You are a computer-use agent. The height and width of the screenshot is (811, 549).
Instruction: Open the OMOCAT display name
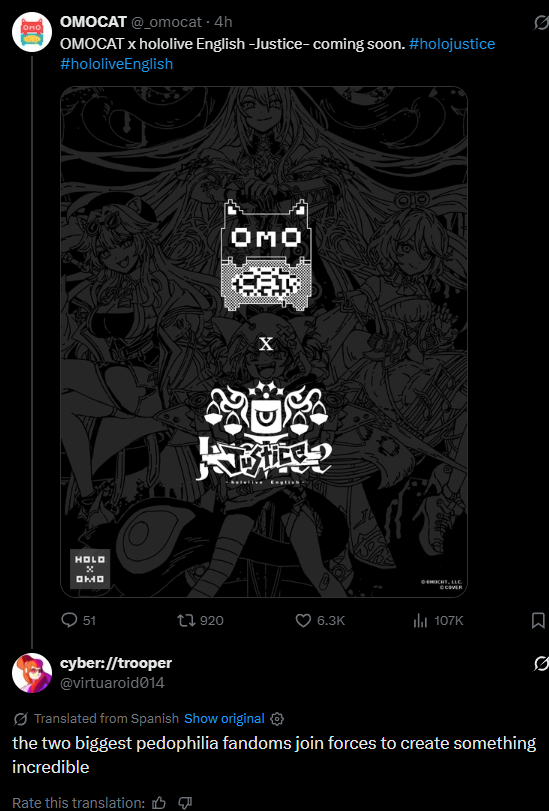click(93, 22)
